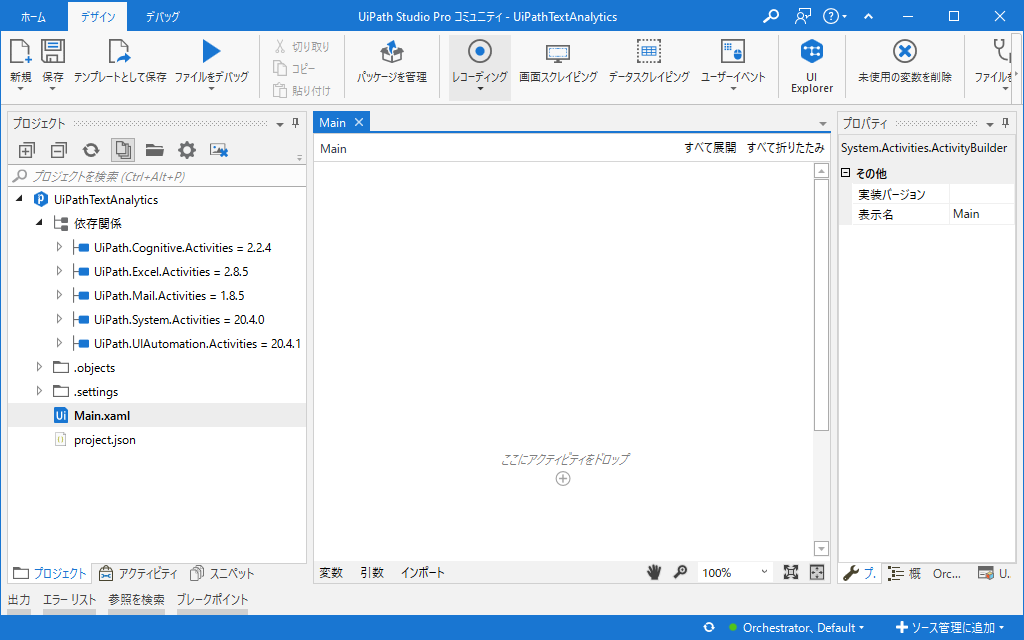Refresh the project tree

[91, 150]
